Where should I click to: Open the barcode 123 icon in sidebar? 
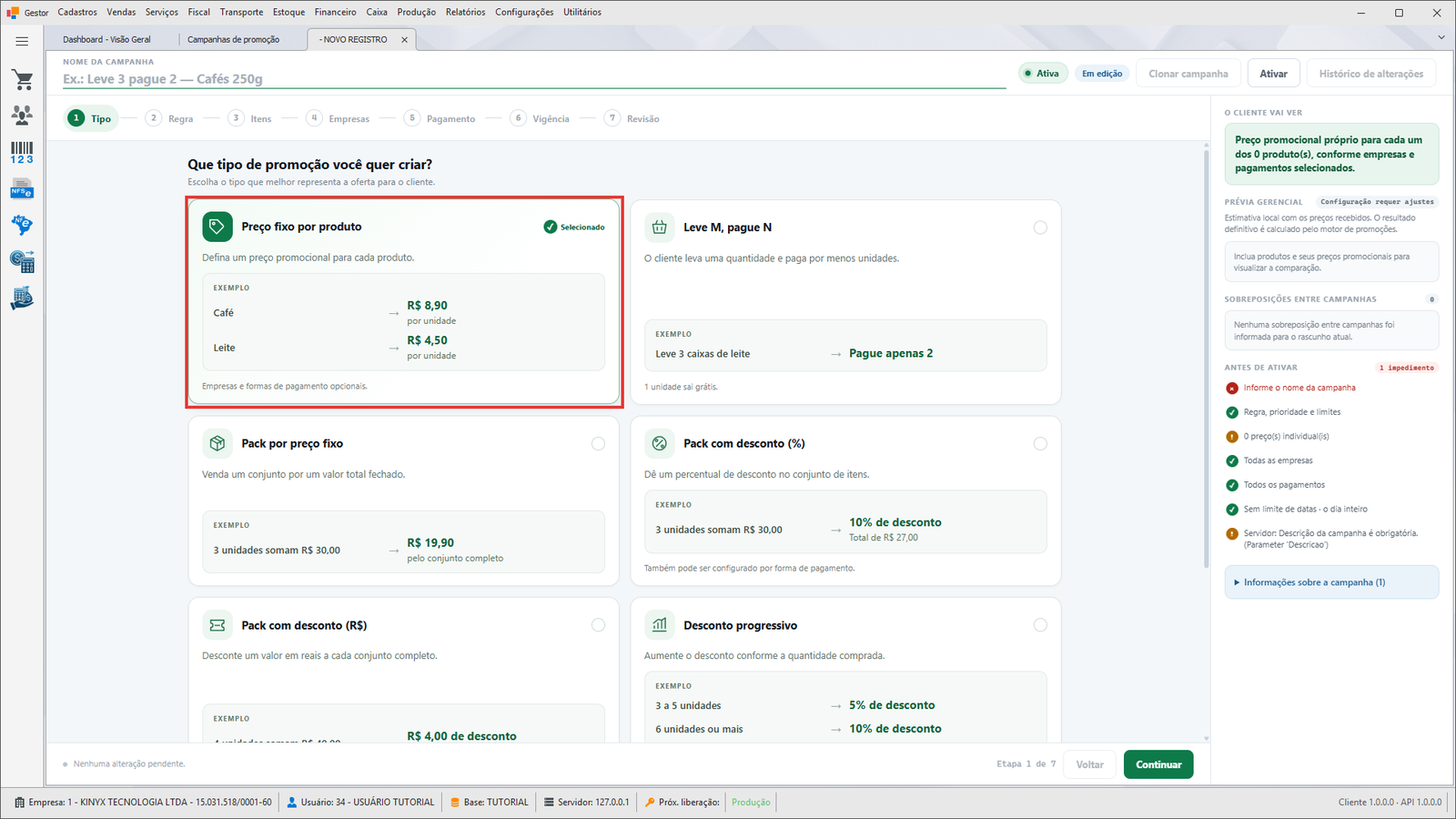coord(22,152)
